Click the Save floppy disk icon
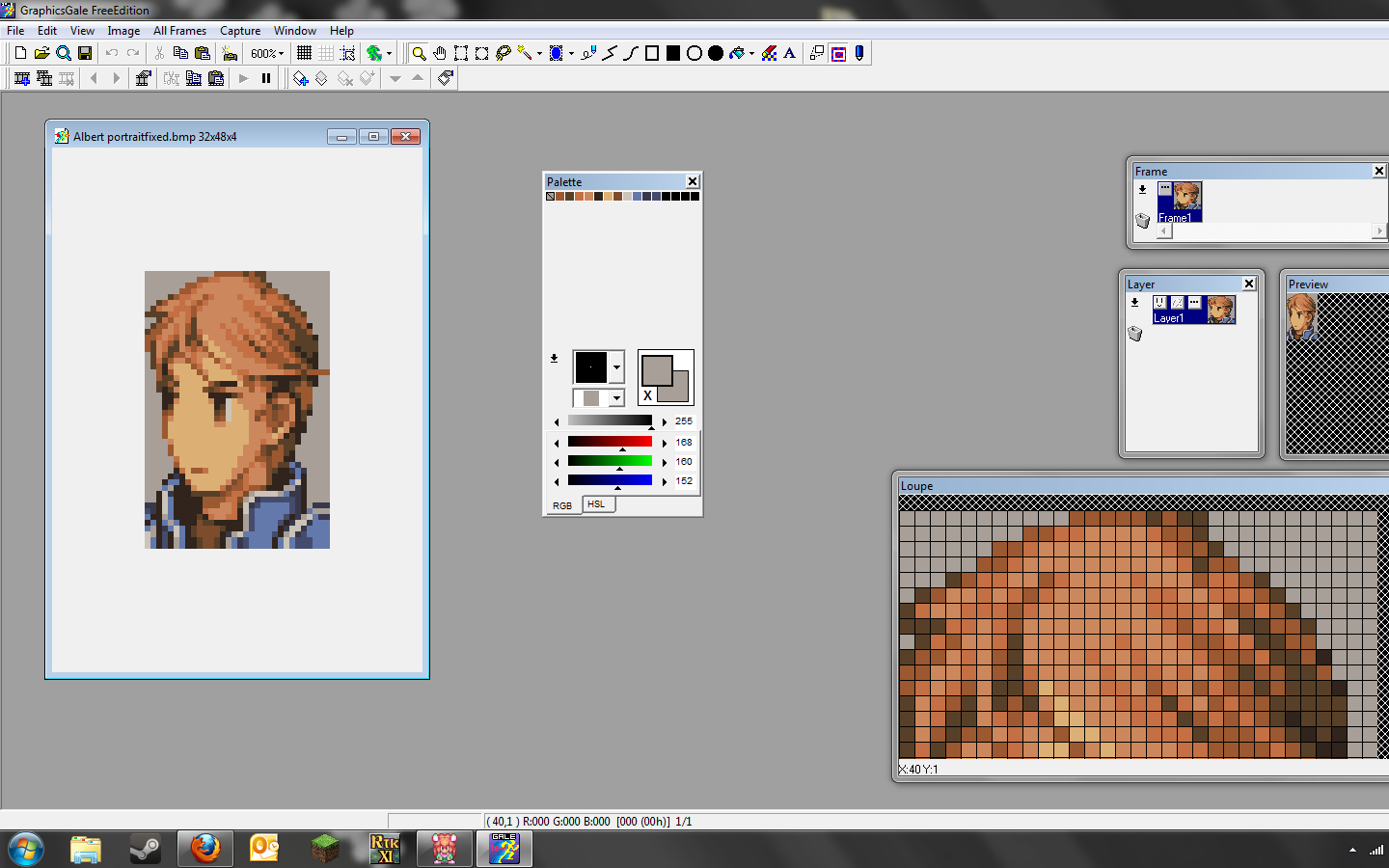 (85, 53)
